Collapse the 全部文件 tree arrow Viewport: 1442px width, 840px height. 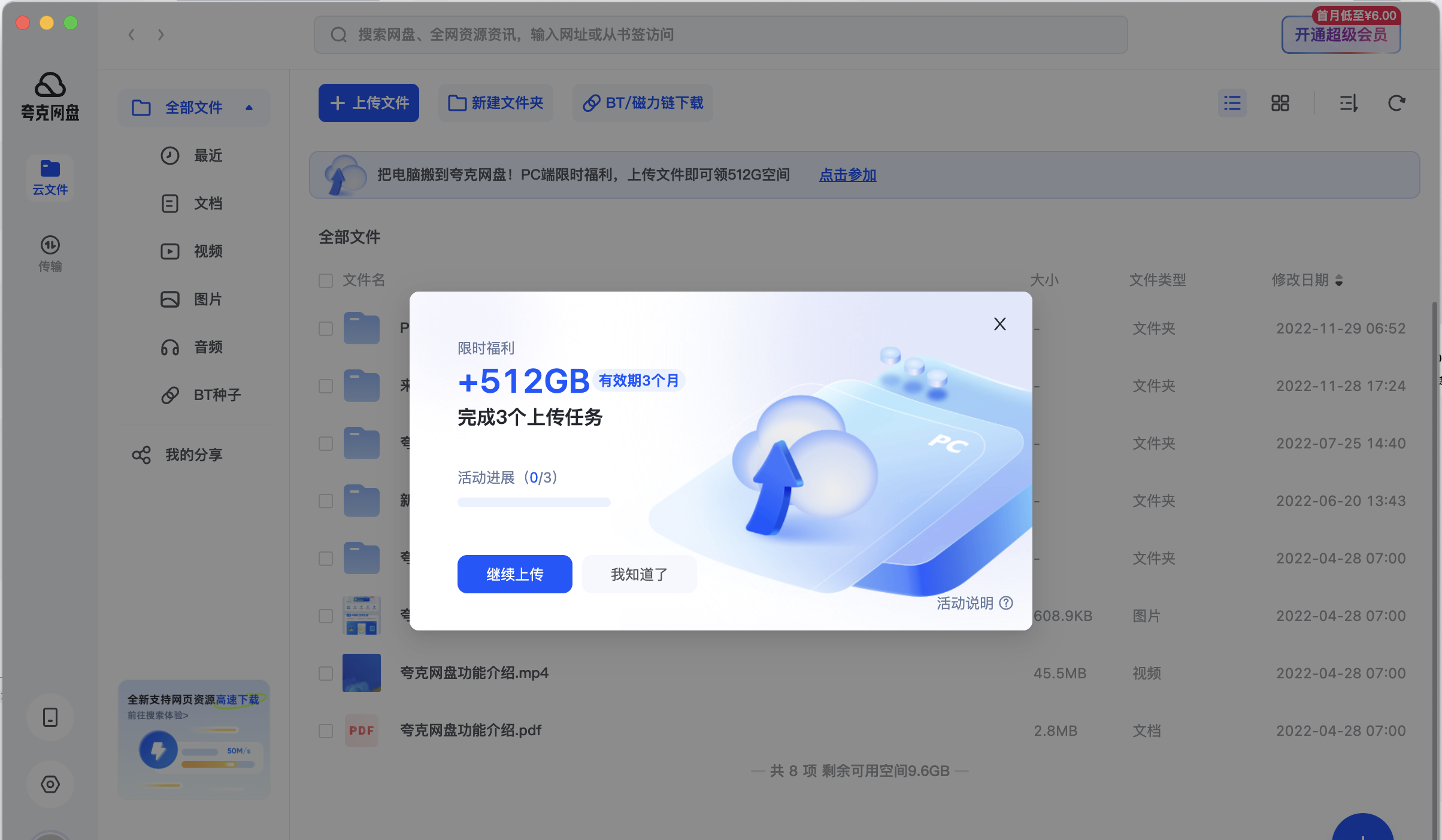point(249,108)
